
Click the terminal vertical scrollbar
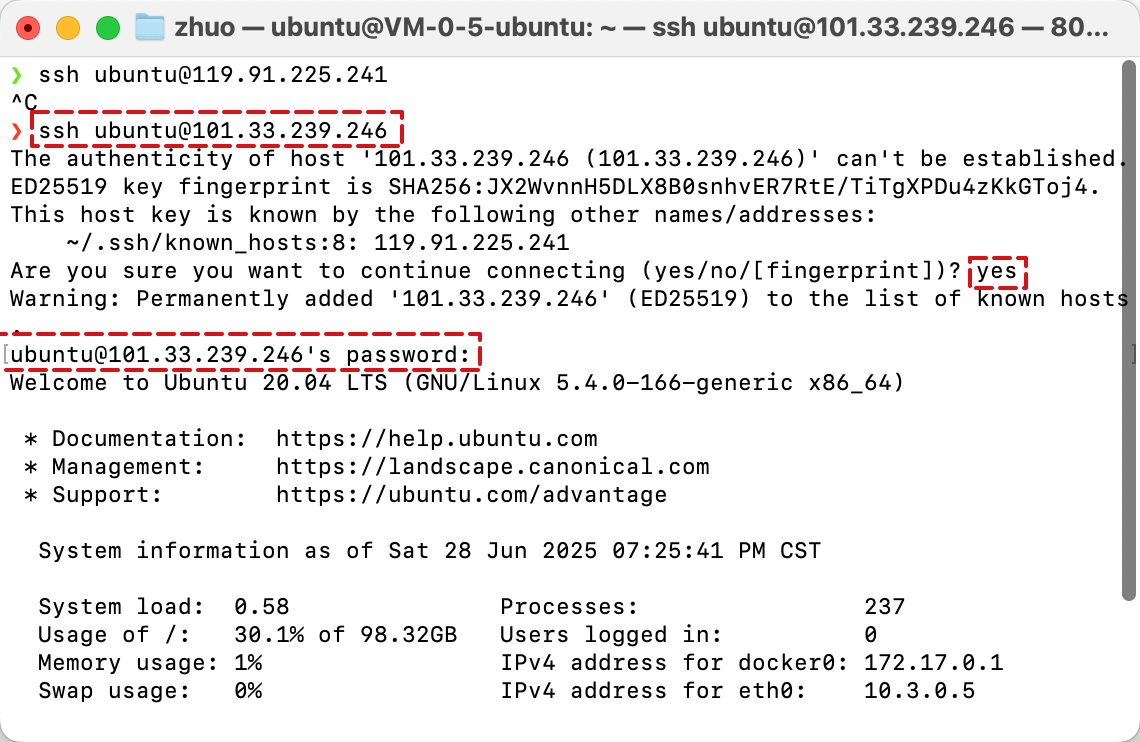pos(1128,331)
